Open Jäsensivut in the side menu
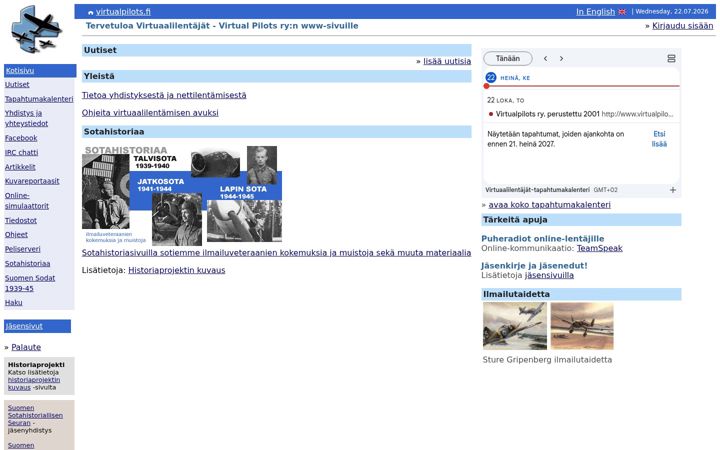Image resolution: width=720 pixels, height=450 pixels. 24,326
